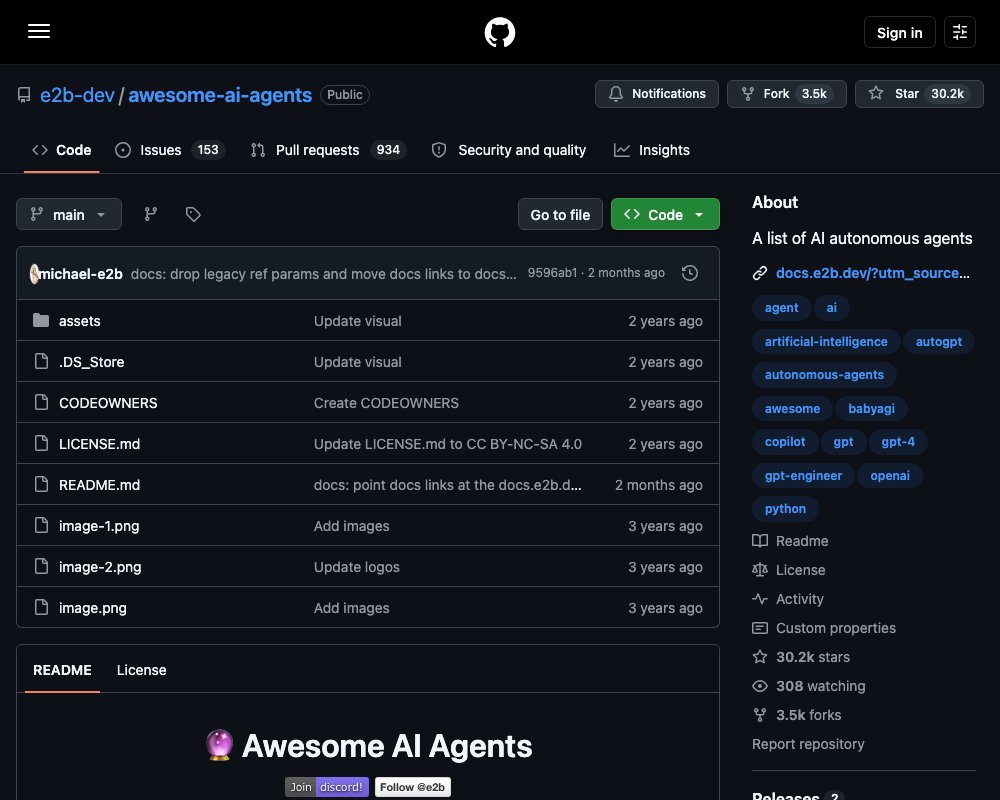Open autonomous-agents topic tag

pyautogui.click(x=824, y=374)
